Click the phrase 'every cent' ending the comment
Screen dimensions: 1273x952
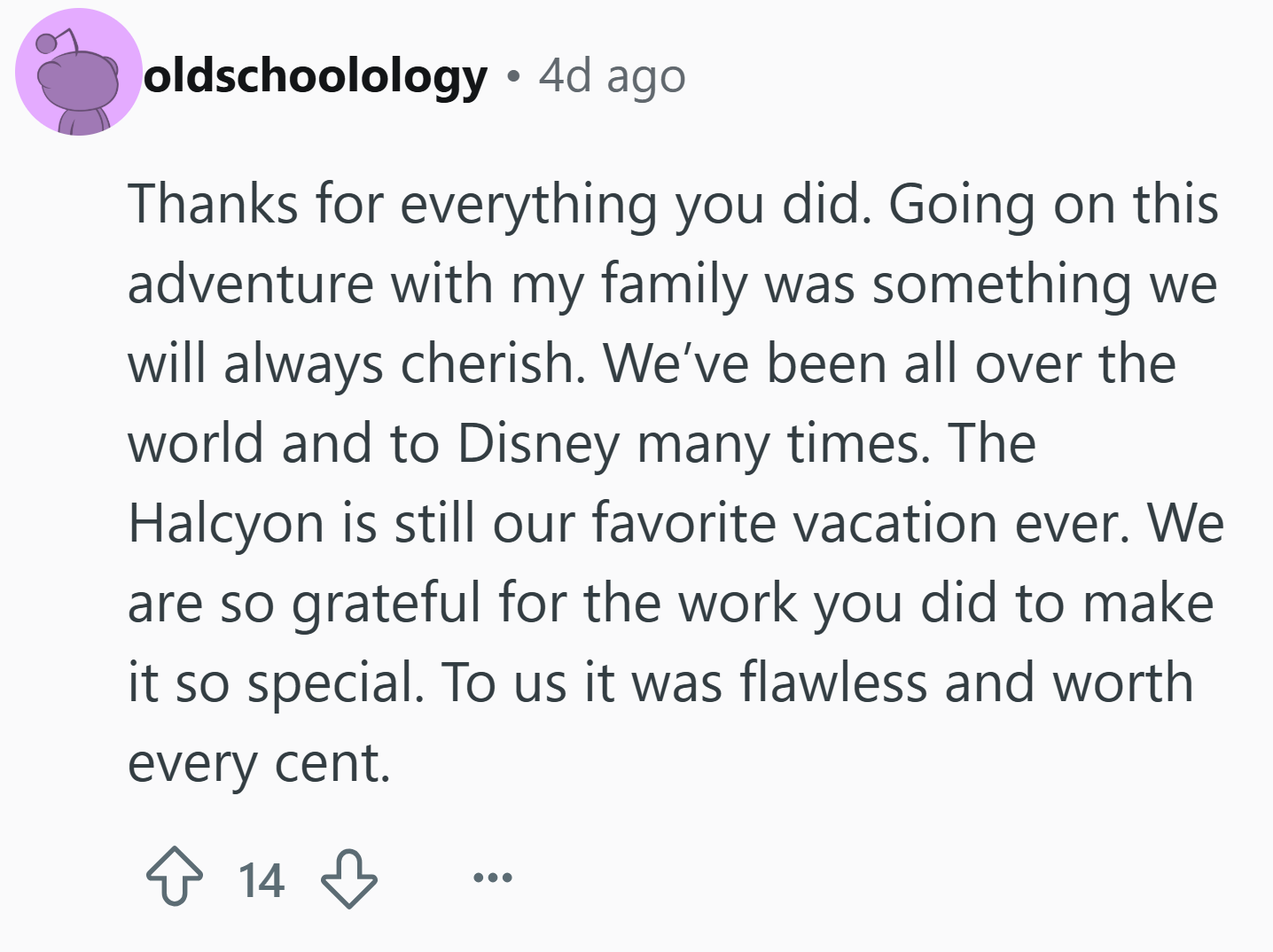click(259, 763)
